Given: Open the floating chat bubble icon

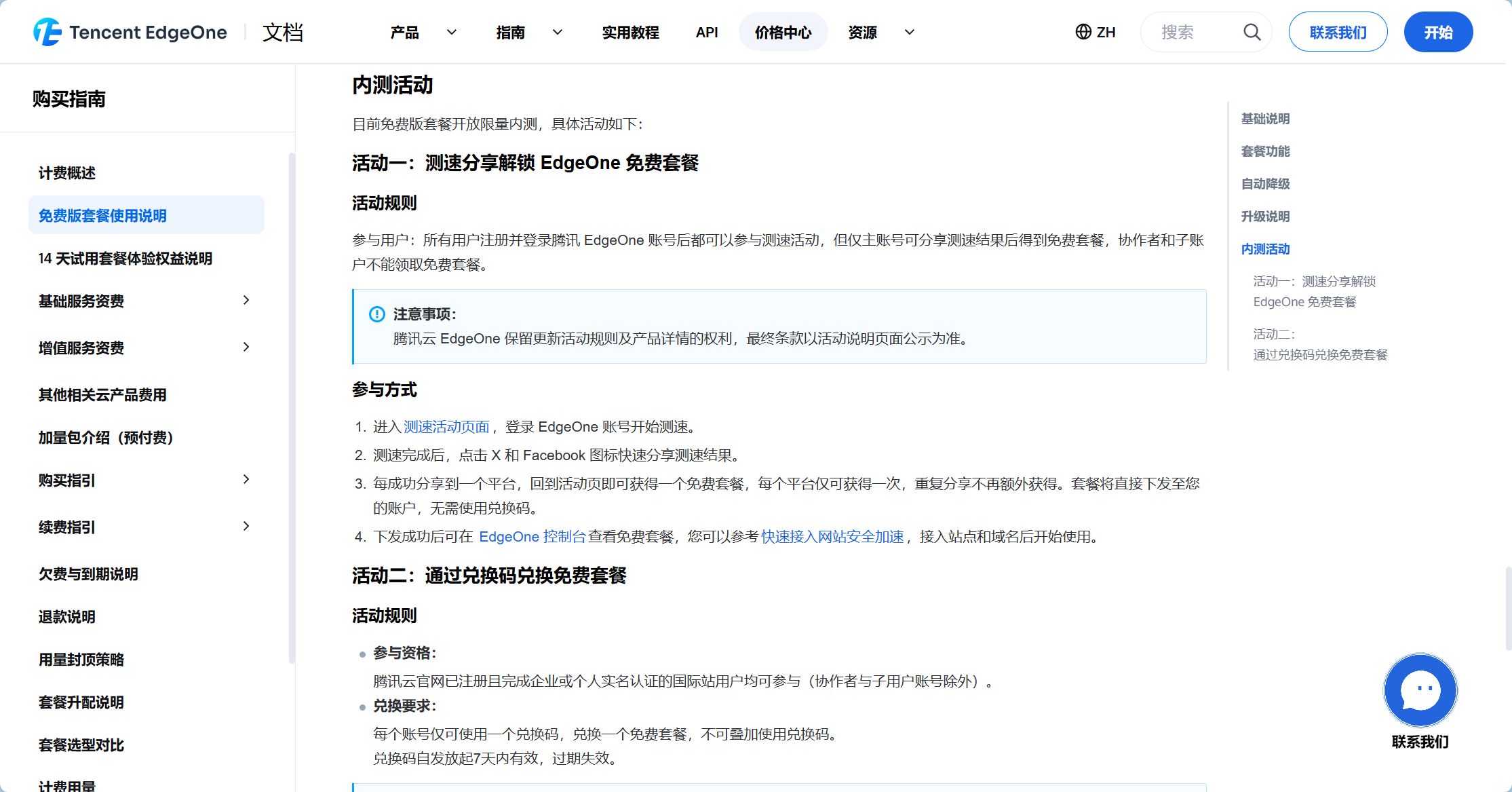Looking at the screenshot, I should [x=1420, y=690].
